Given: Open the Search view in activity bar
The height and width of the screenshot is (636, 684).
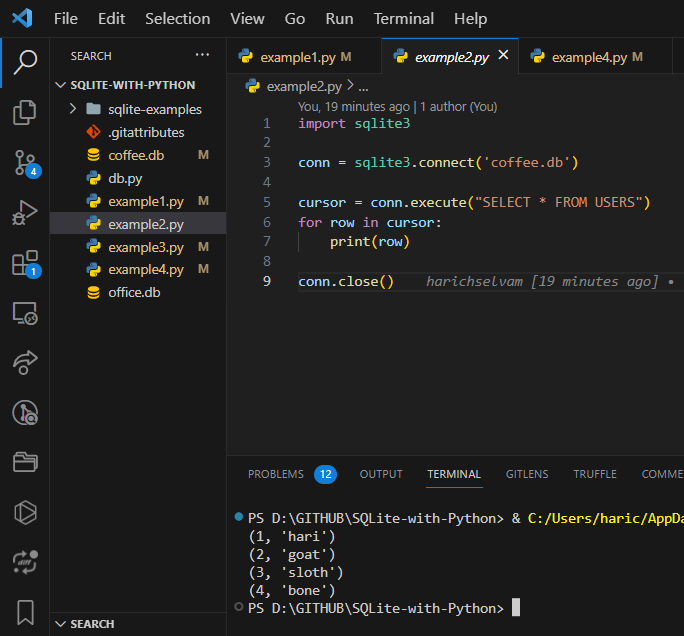Looking at the screenshot, I should 25,63.
